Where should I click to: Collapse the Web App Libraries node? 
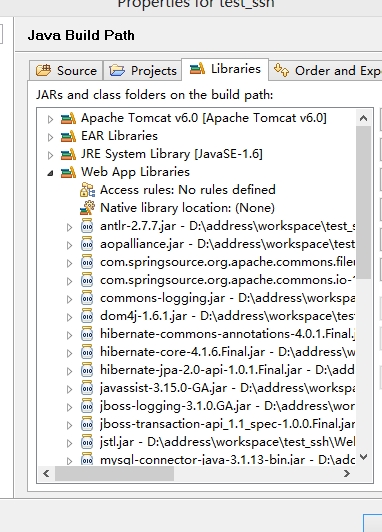click(50, 173)
